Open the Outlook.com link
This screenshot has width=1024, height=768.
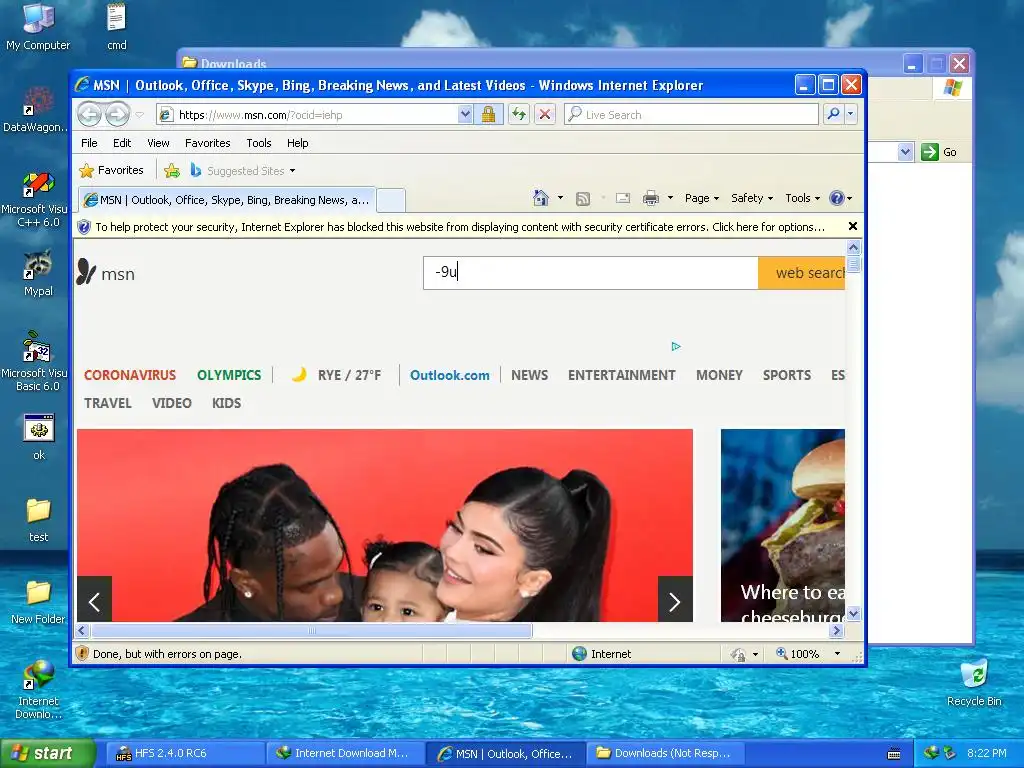pos(449,376)
